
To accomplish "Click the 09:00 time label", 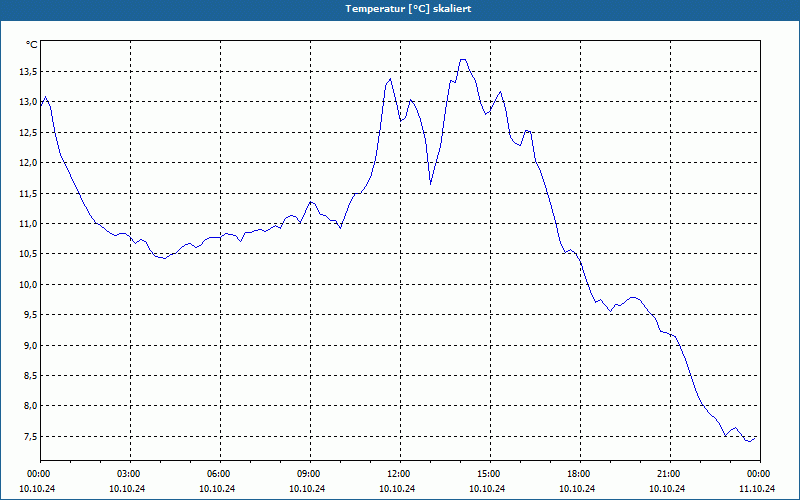I will click(x=308, y=474).
